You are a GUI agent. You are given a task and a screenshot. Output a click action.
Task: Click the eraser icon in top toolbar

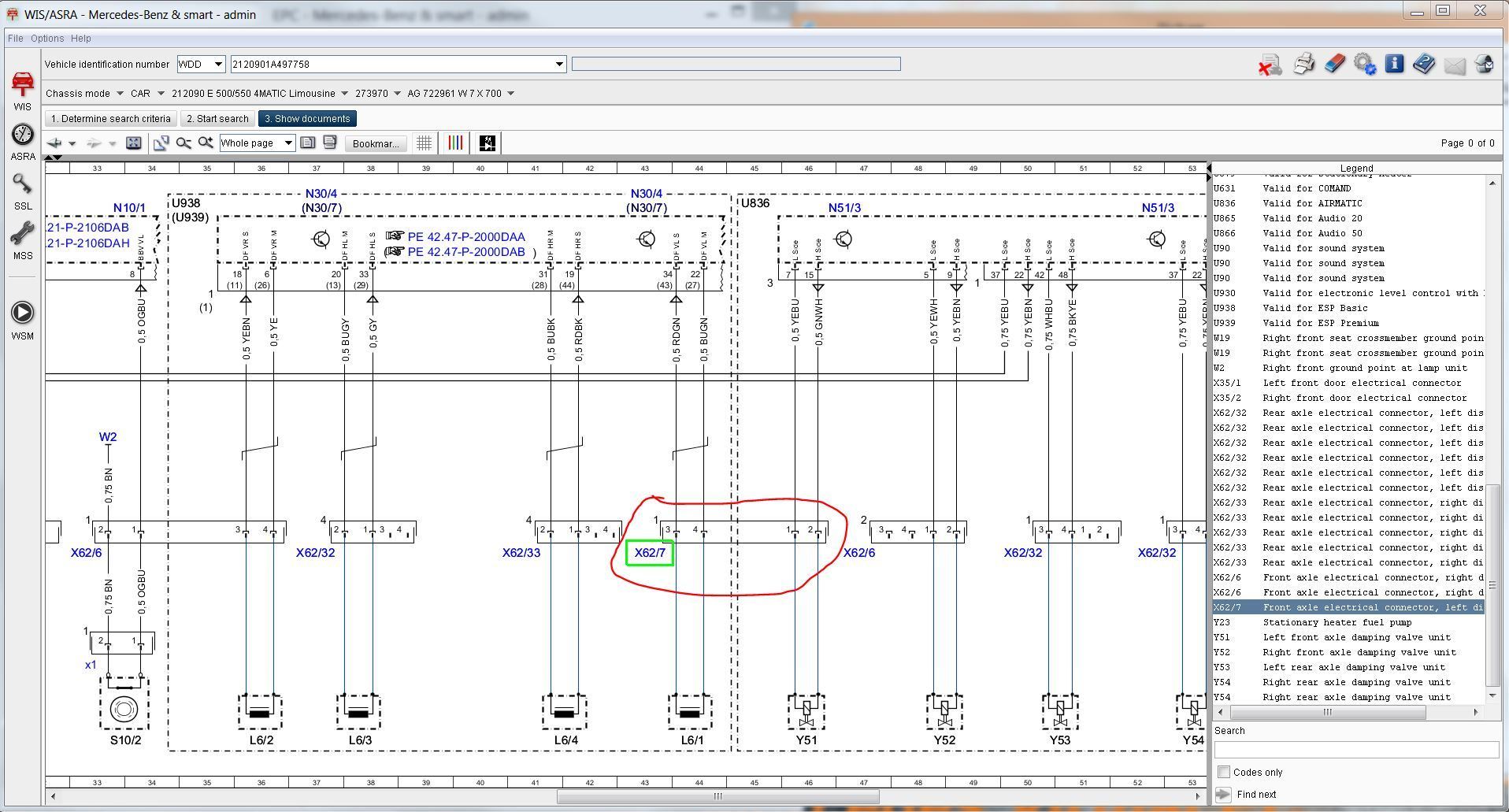pos(1334,65)
